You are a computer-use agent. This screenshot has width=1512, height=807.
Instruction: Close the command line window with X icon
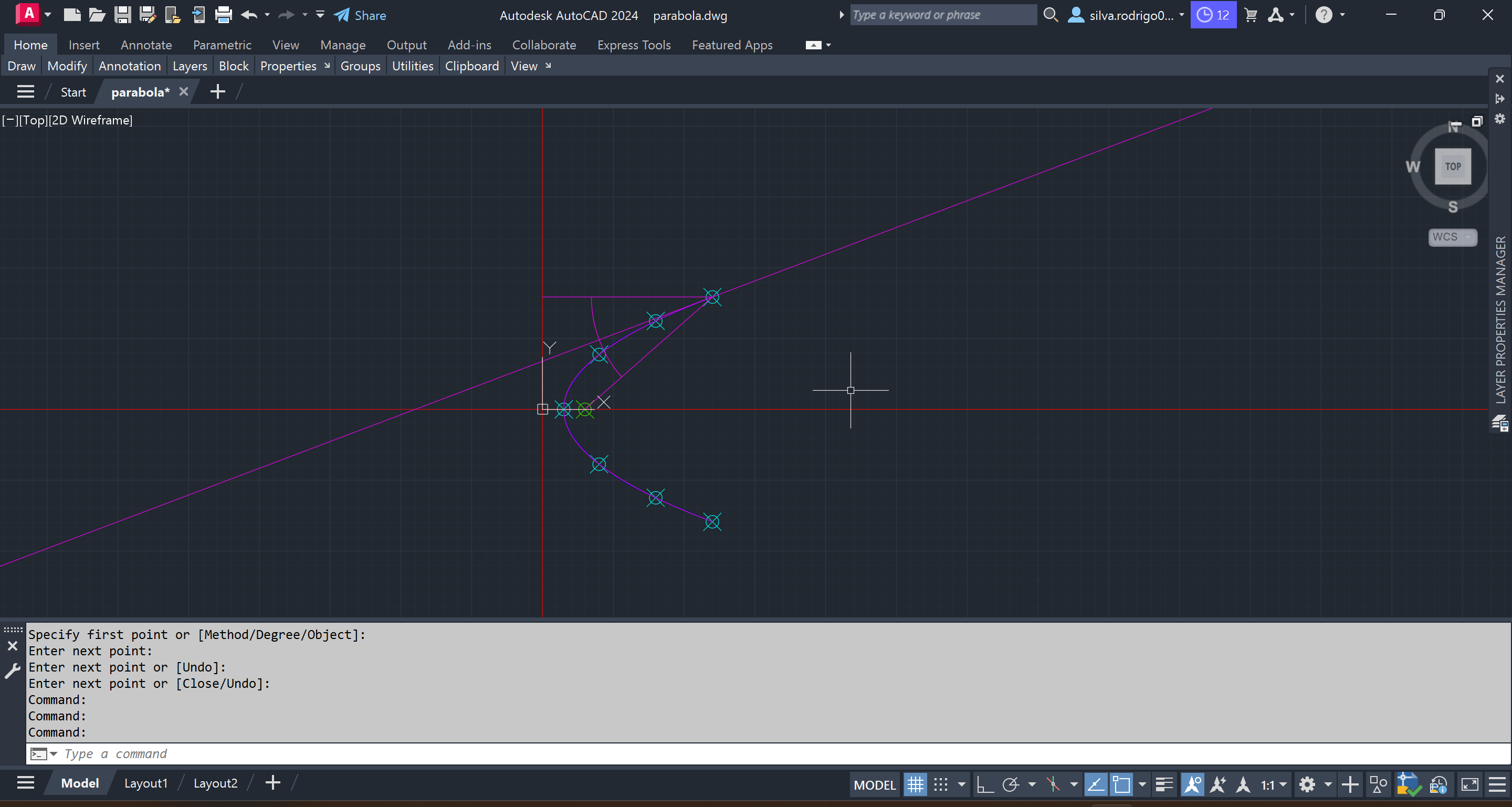[12, 646]
